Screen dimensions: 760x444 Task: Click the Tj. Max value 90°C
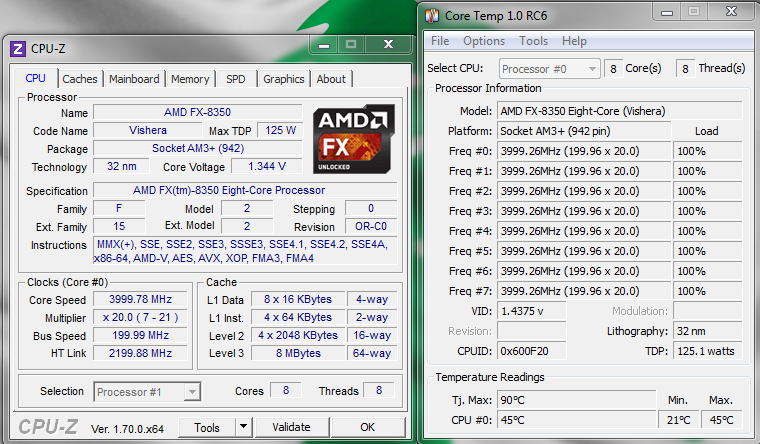[576, 400]
